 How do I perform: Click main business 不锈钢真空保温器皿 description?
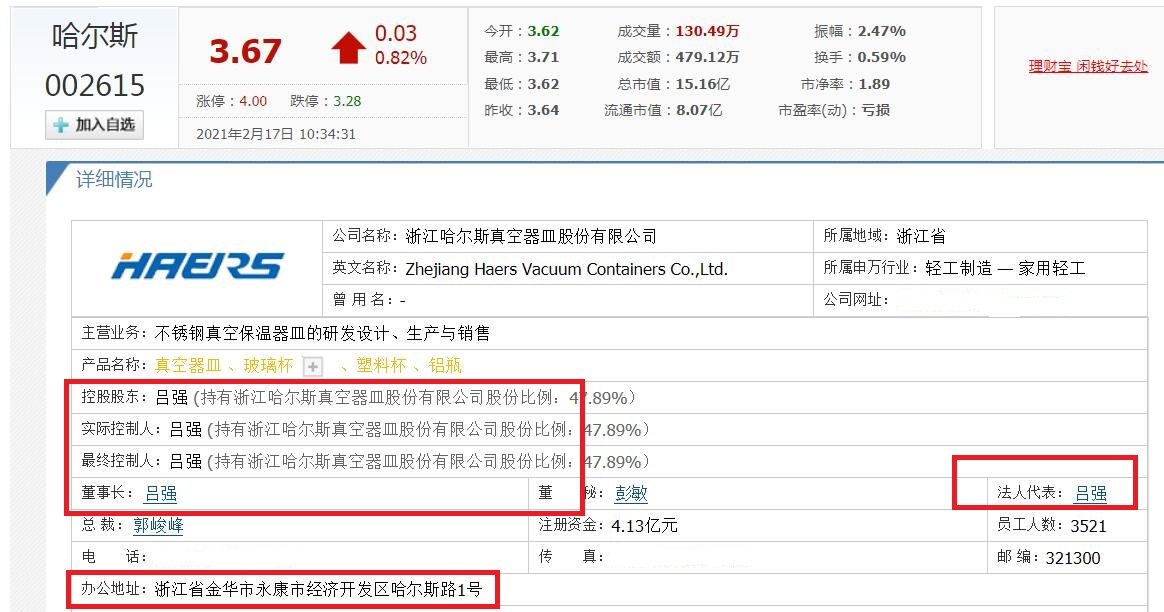point(322,333)
